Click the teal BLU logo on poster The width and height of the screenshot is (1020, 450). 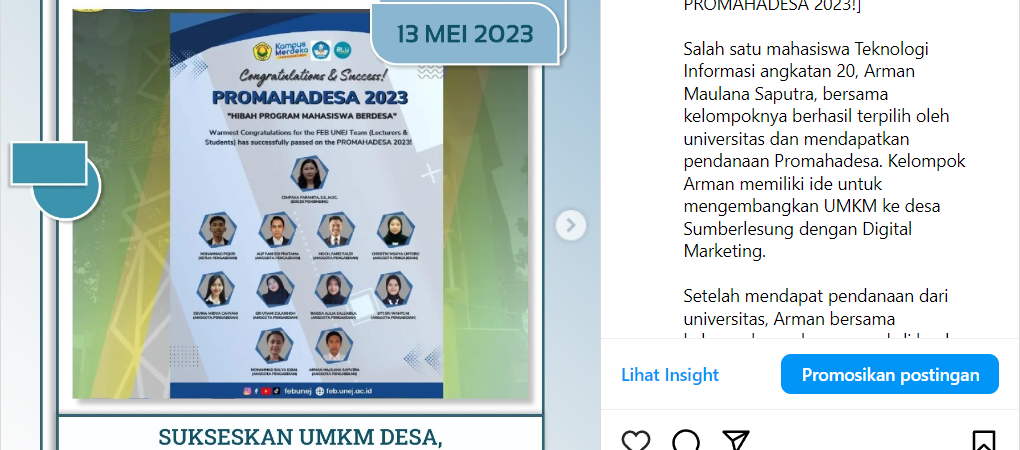pyautogui.click(x=342, y=50)
